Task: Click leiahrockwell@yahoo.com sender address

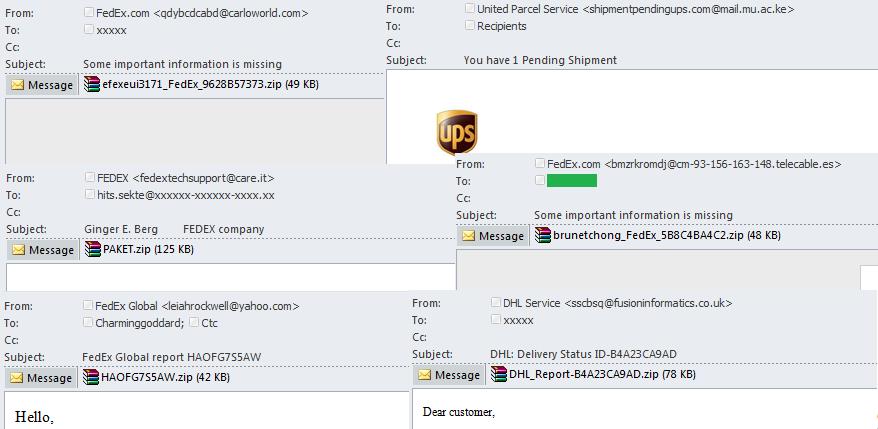Action: pyautogui.click(x=230, y=306)
